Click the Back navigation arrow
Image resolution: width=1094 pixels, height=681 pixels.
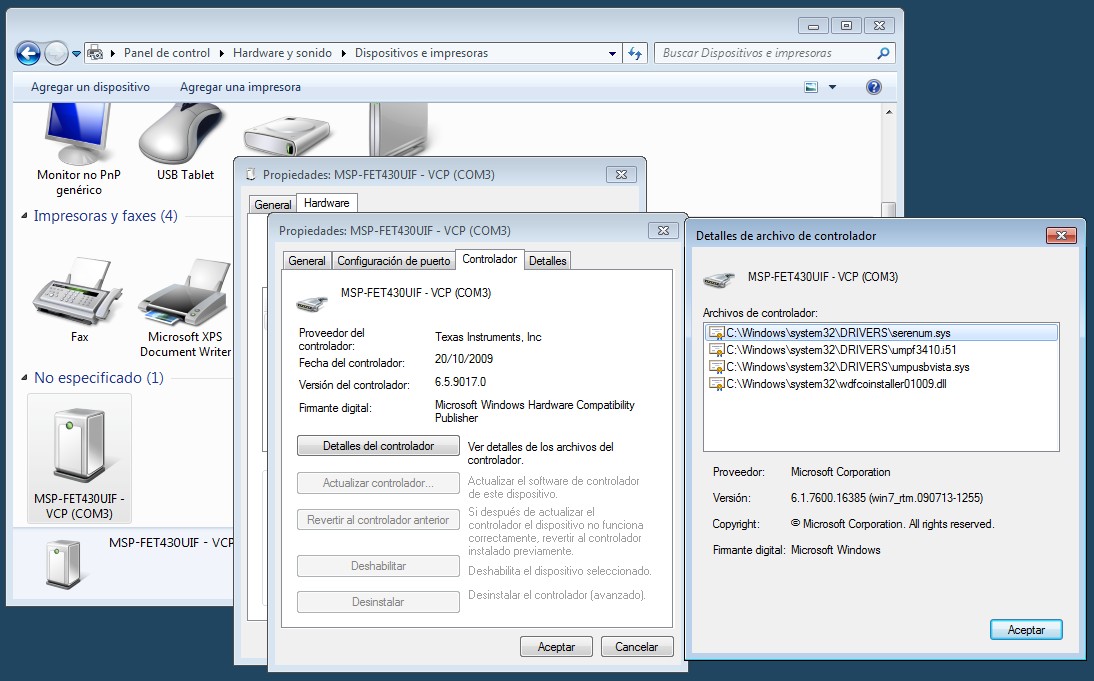click(x=28, y=53)
